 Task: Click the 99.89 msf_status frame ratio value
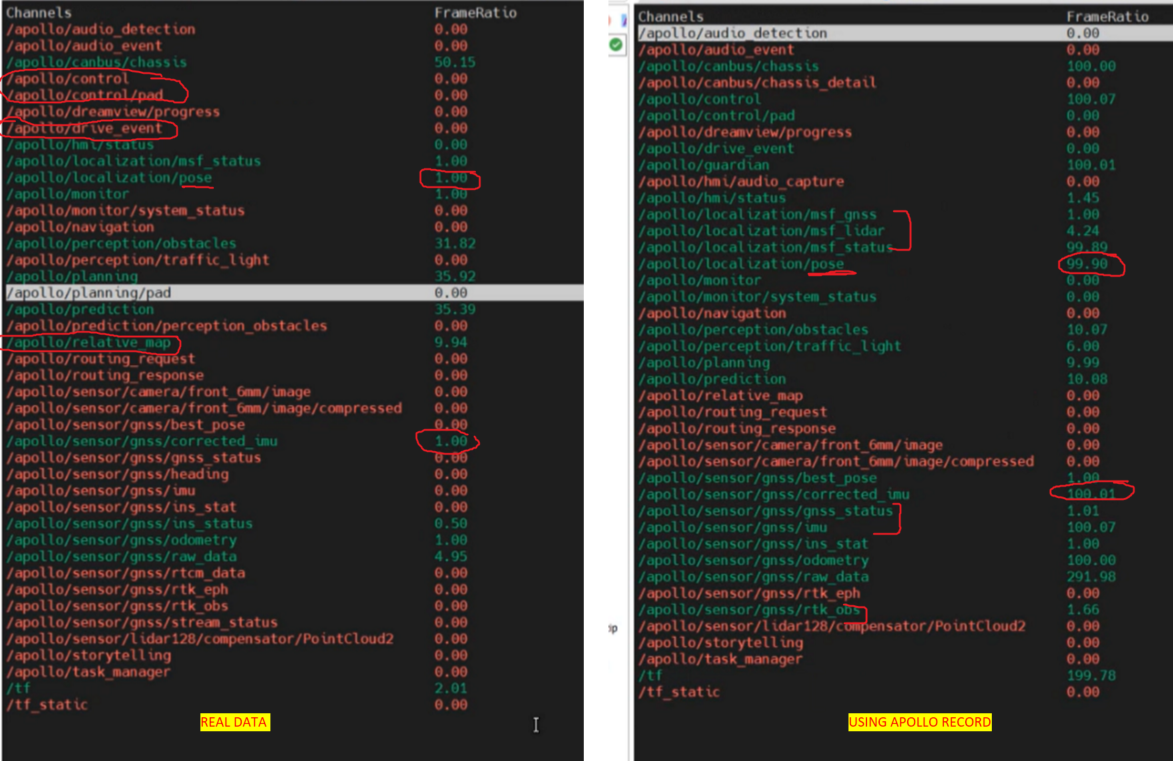(x=1088, y=247)
